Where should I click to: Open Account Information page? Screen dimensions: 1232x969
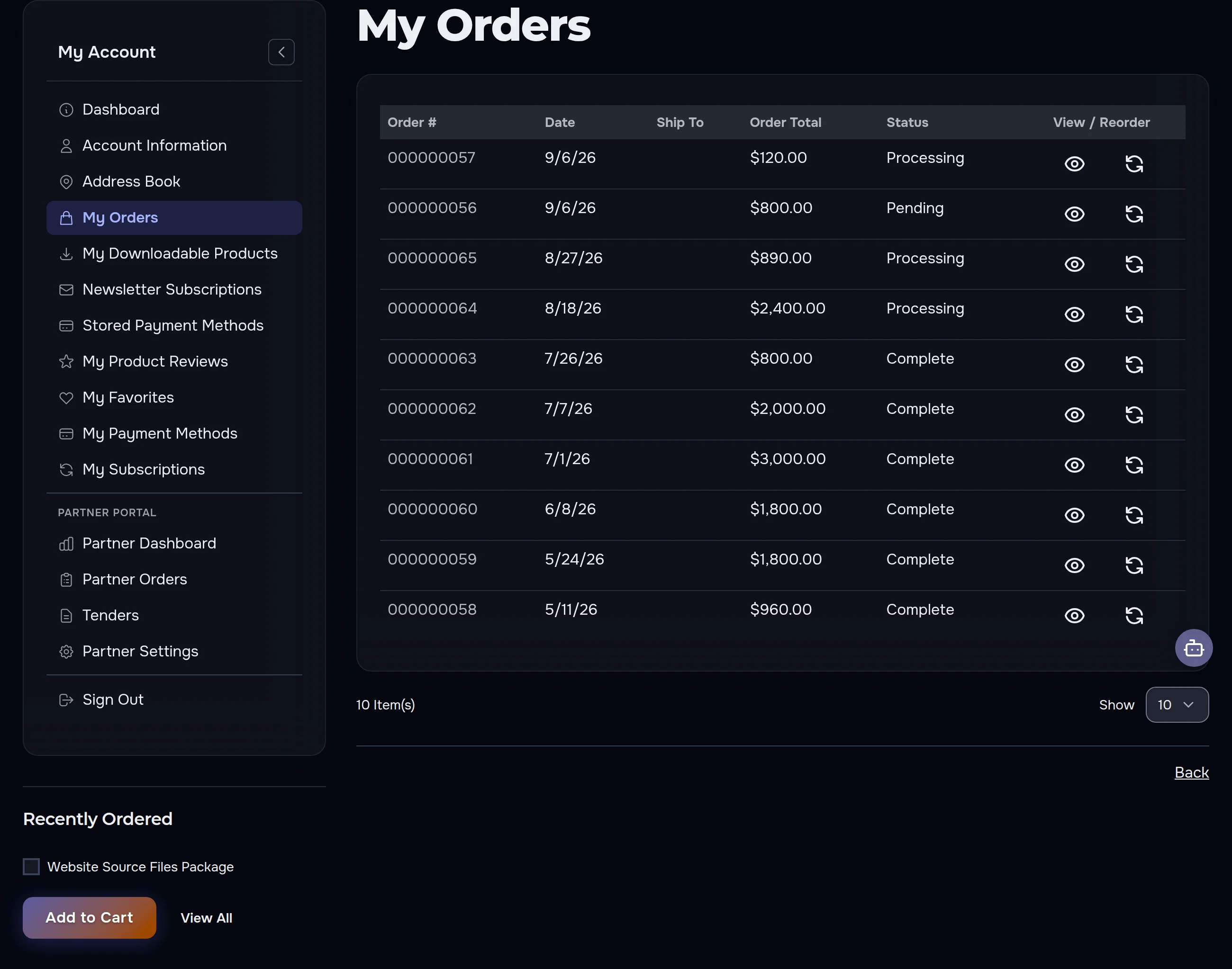[173, 146]
